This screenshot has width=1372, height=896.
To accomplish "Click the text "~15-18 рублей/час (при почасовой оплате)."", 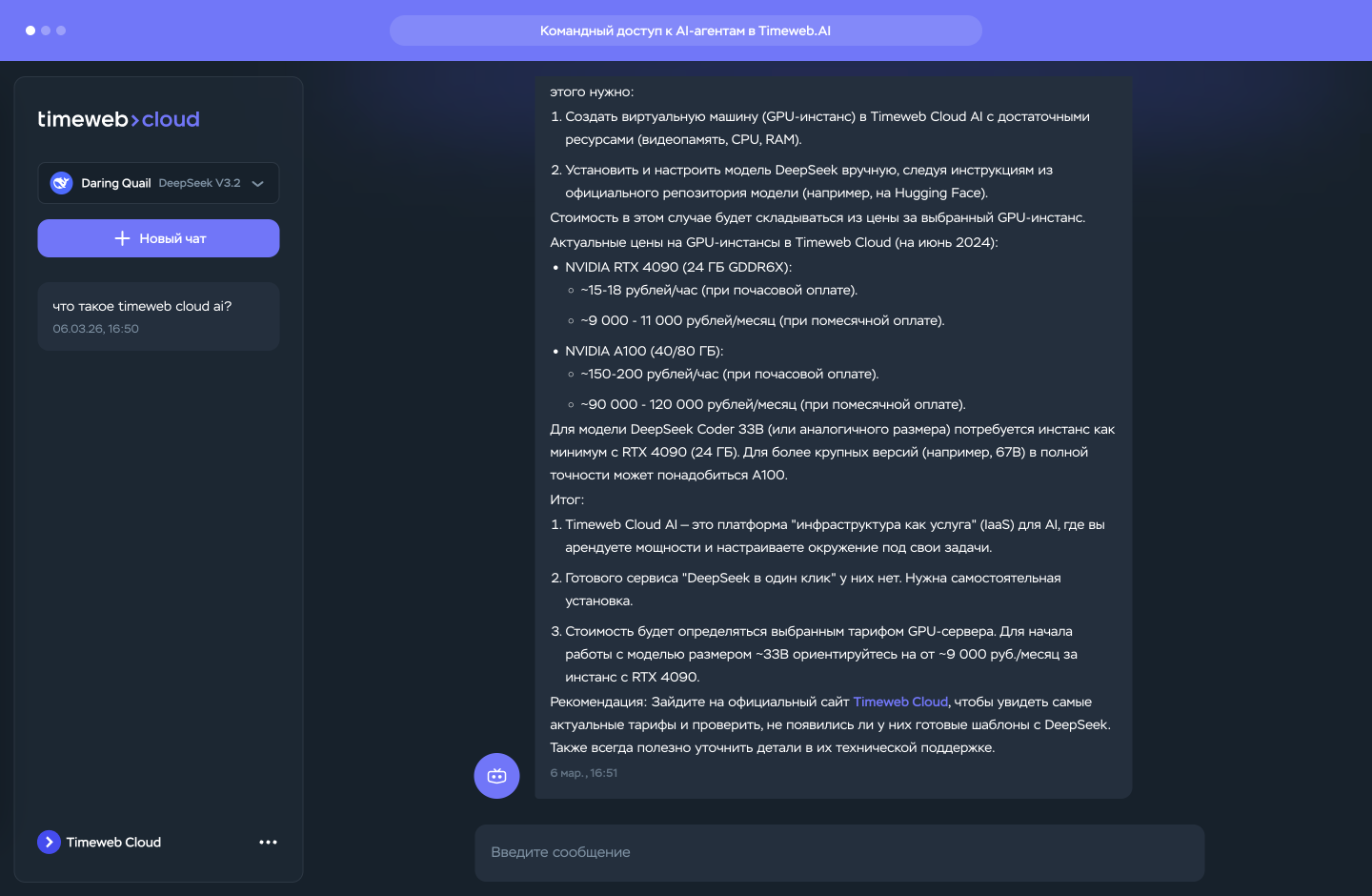I will (719, 291).
